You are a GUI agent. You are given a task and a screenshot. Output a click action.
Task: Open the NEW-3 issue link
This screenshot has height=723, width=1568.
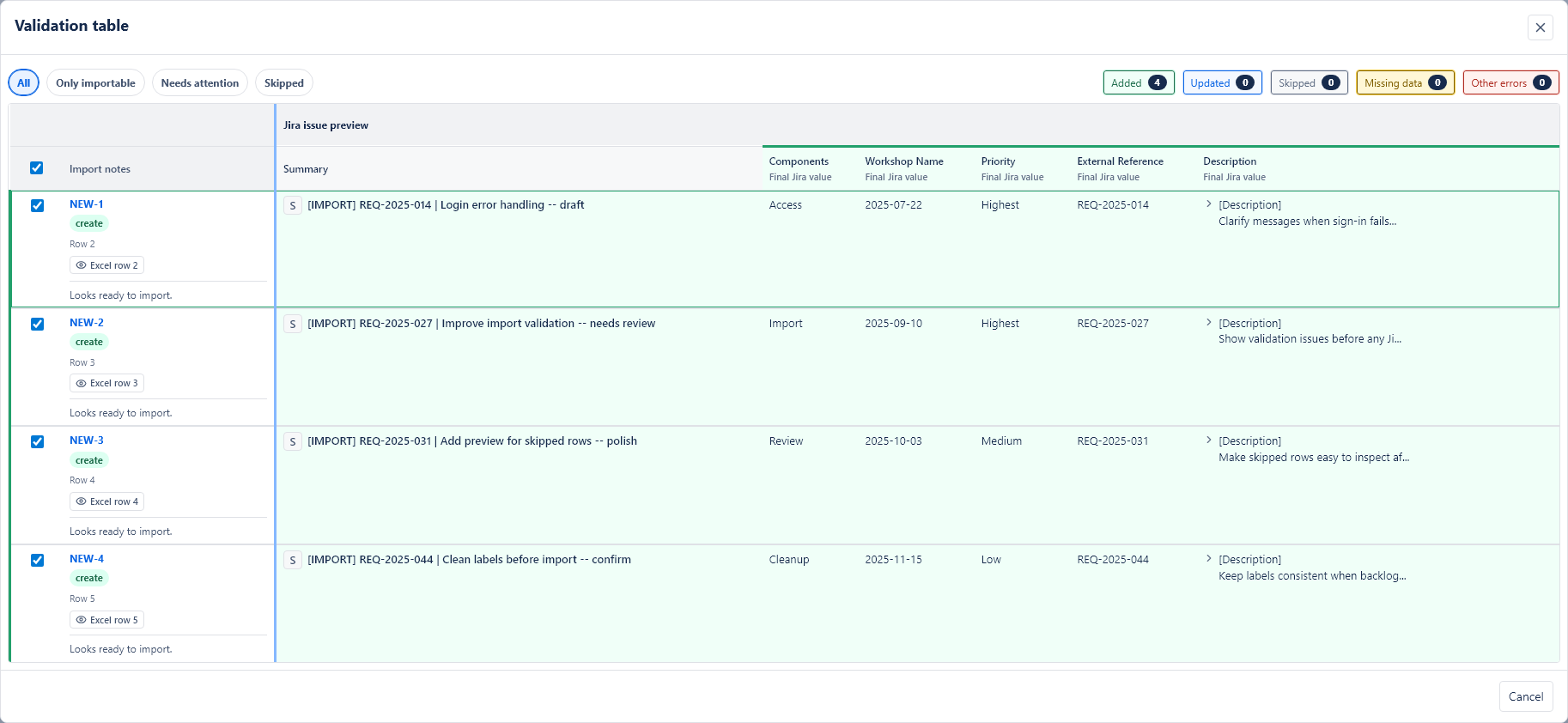(87, 440)
